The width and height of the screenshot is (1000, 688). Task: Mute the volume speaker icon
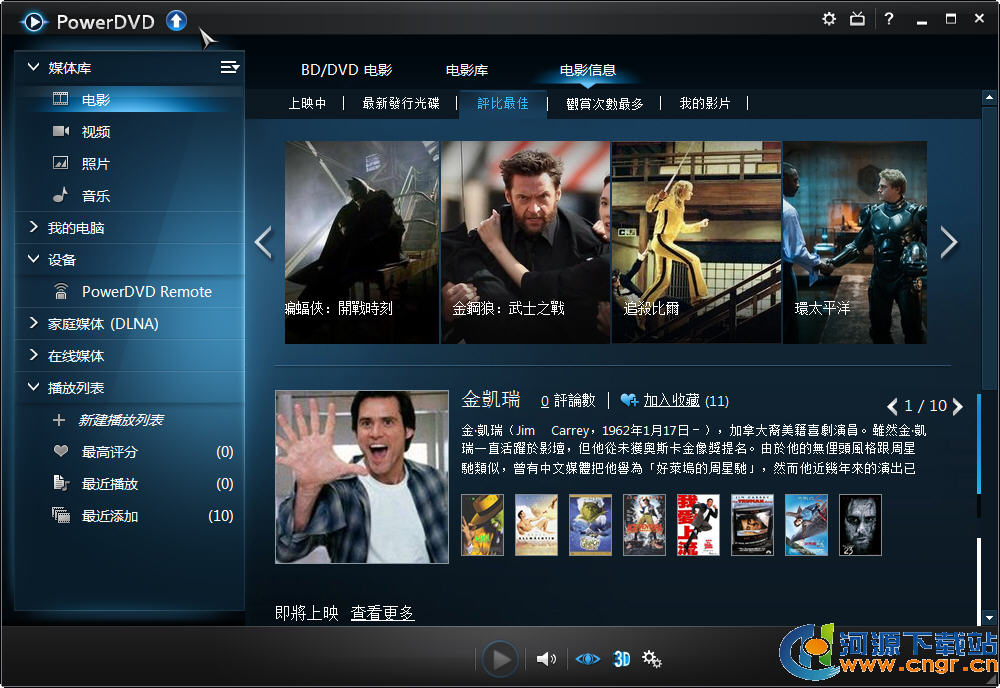[546, 659]
